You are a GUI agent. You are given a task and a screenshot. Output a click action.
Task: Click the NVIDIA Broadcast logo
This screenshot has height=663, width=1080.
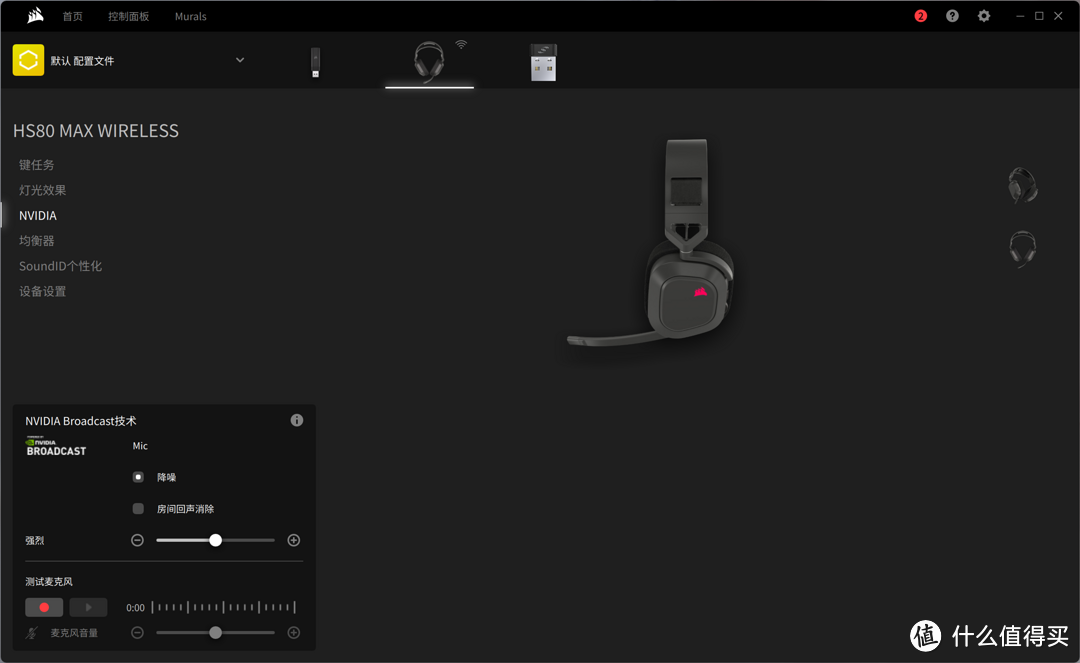[x=56, y=446]
